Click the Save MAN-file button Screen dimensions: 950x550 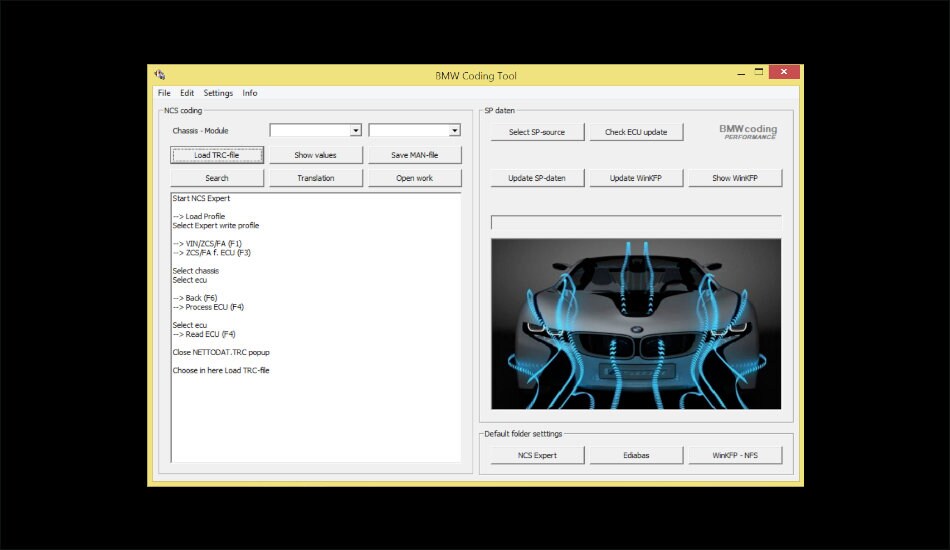pos(414,155)
